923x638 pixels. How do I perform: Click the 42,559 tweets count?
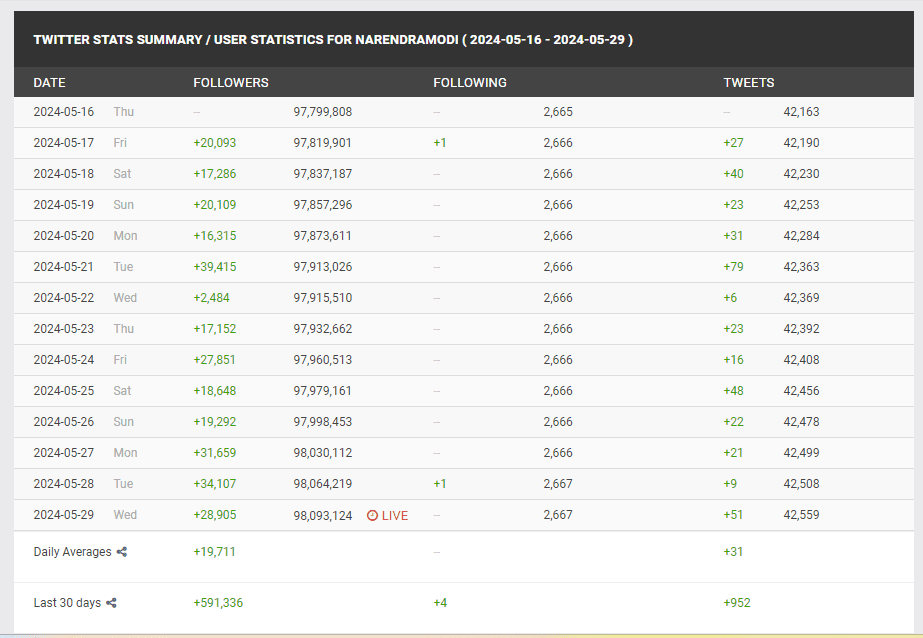tap(801, 515)
